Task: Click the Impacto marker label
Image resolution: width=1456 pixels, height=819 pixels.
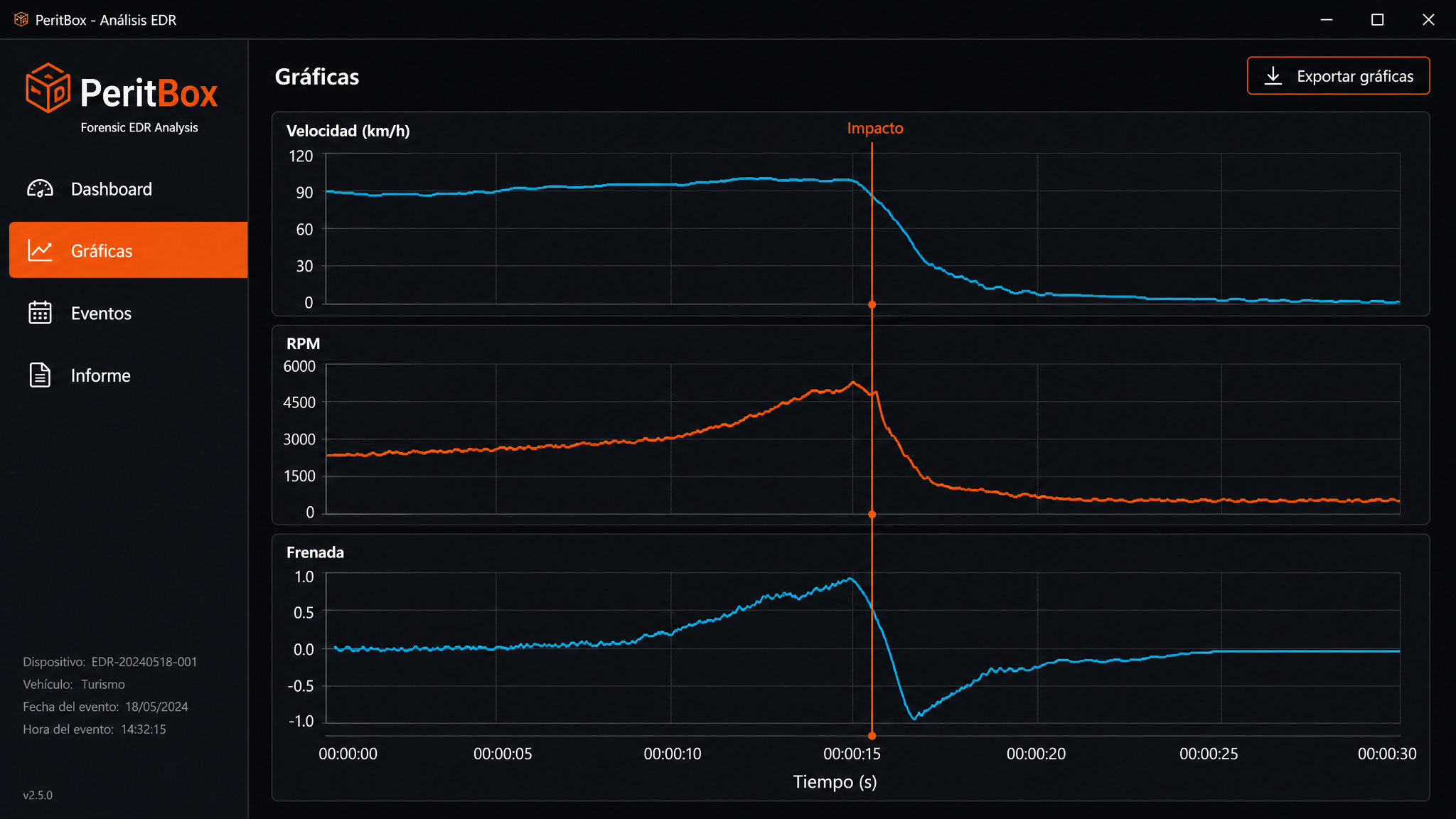Action: (x=874, y=128)
